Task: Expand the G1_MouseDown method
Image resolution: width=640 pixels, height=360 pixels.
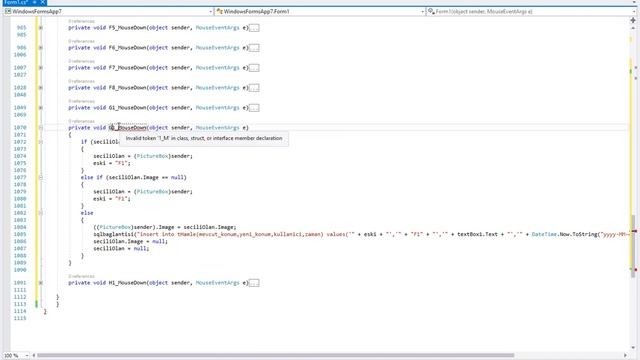Action: 40,108
